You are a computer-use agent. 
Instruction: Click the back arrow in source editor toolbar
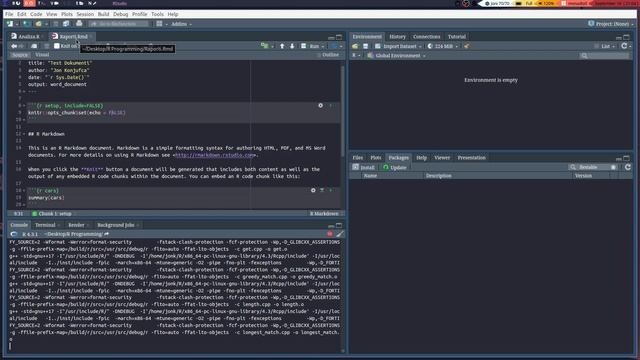click(14, 46)
